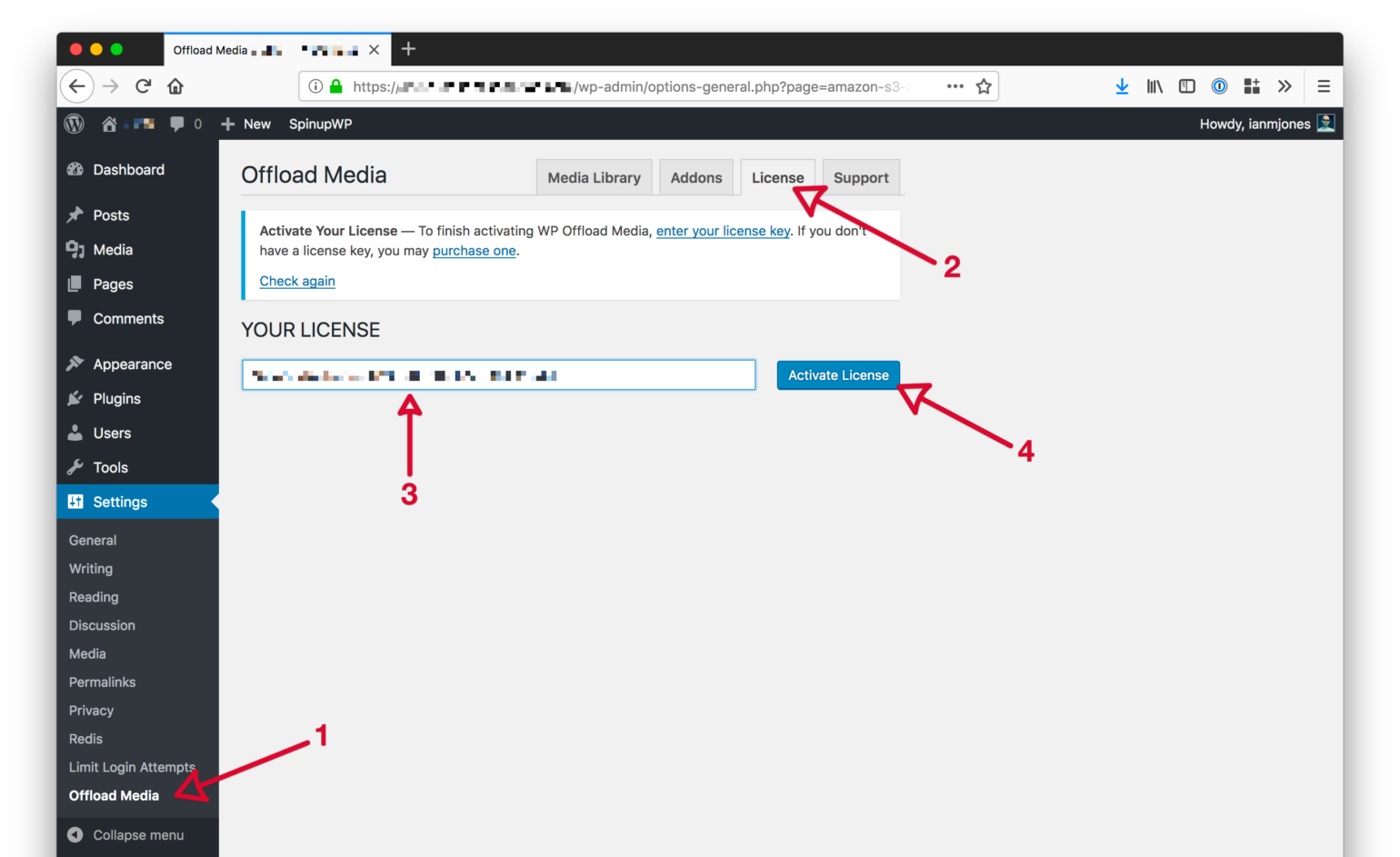Focus the license key input field
The width and height of the screenshot is (1400, 857).
[x=498, y=375]
